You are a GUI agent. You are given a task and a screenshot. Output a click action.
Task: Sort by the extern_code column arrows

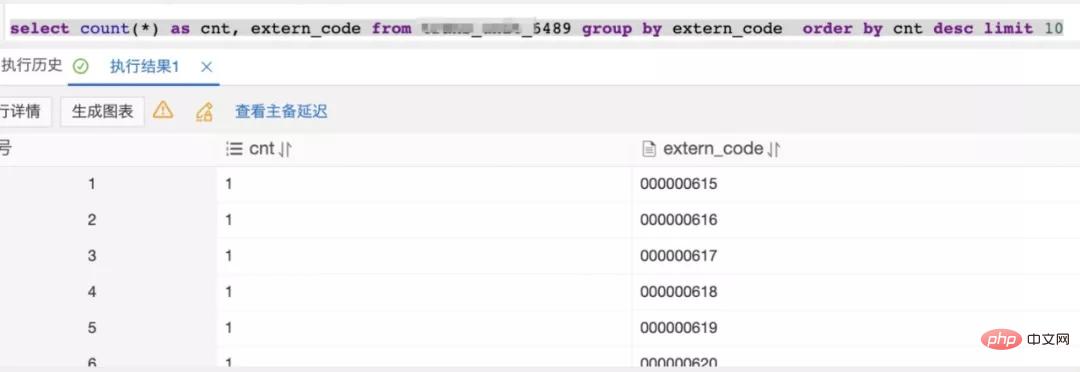(x=773, y=149)
